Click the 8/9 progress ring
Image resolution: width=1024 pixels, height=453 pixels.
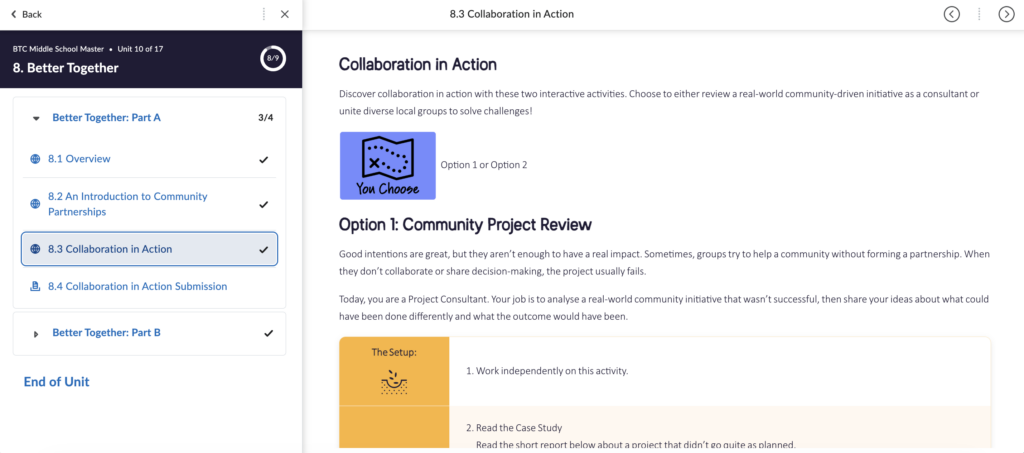[273, 59]
